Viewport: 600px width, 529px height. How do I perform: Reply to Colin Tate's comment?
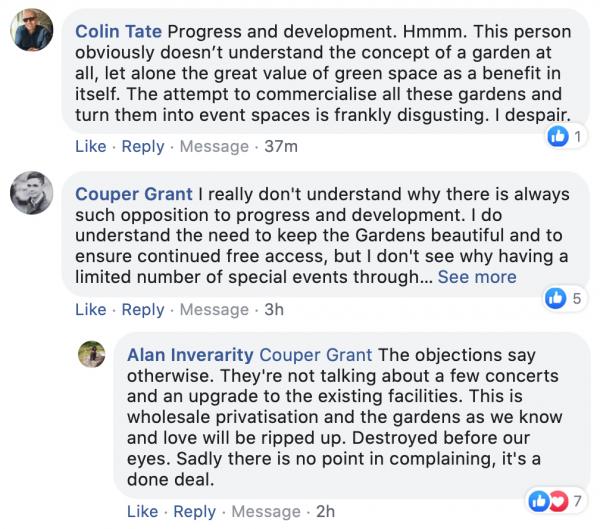click(x=143, y=147)
